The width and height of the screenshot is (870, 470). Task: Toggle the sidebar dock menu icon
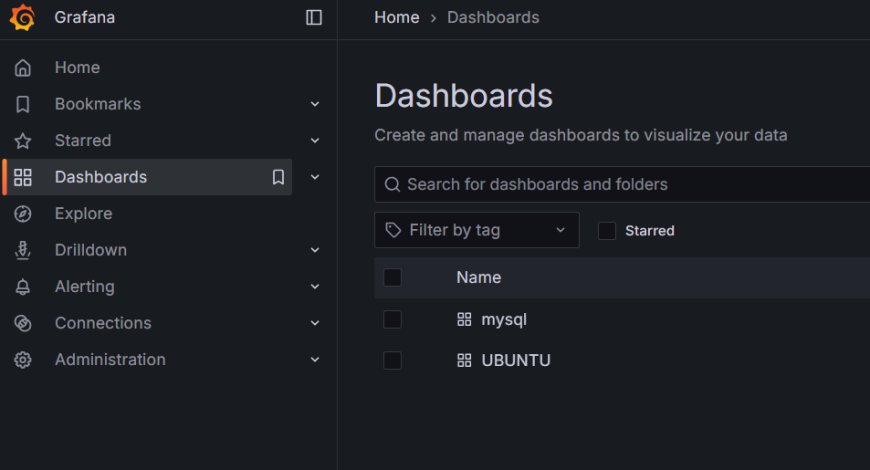point(314,17)
